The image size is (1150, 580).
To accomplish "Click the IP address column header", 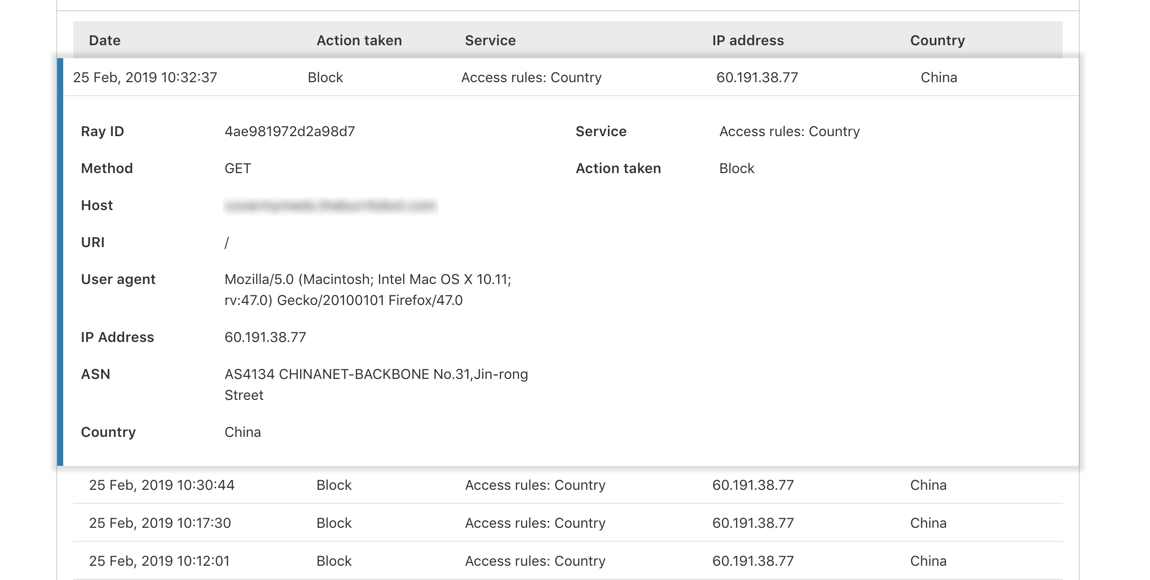I will [748, 41].
